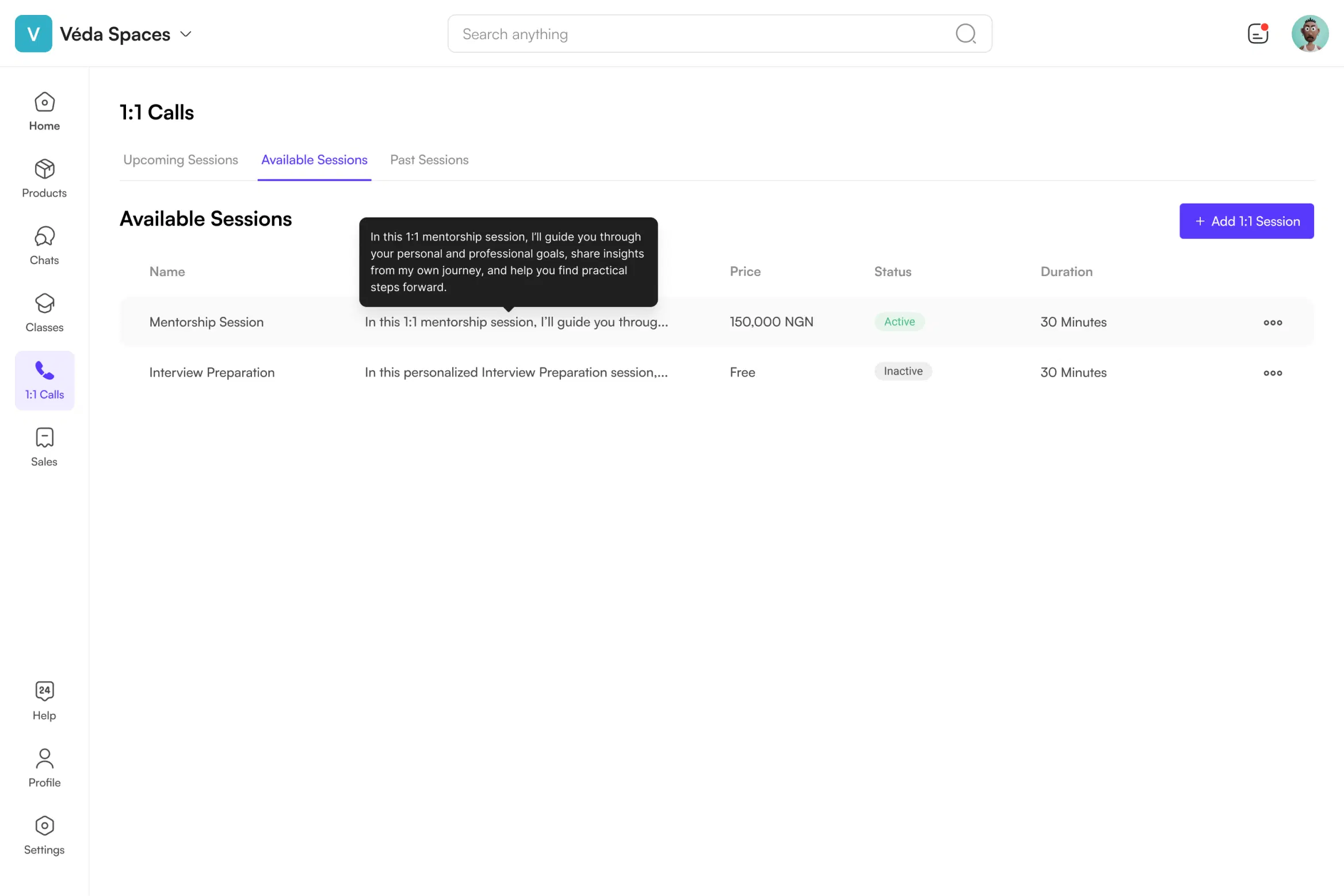The height and width of the screenshot is (896, 1344).
Task: Open the Home section in sidebar
Action: pos(44,112)
